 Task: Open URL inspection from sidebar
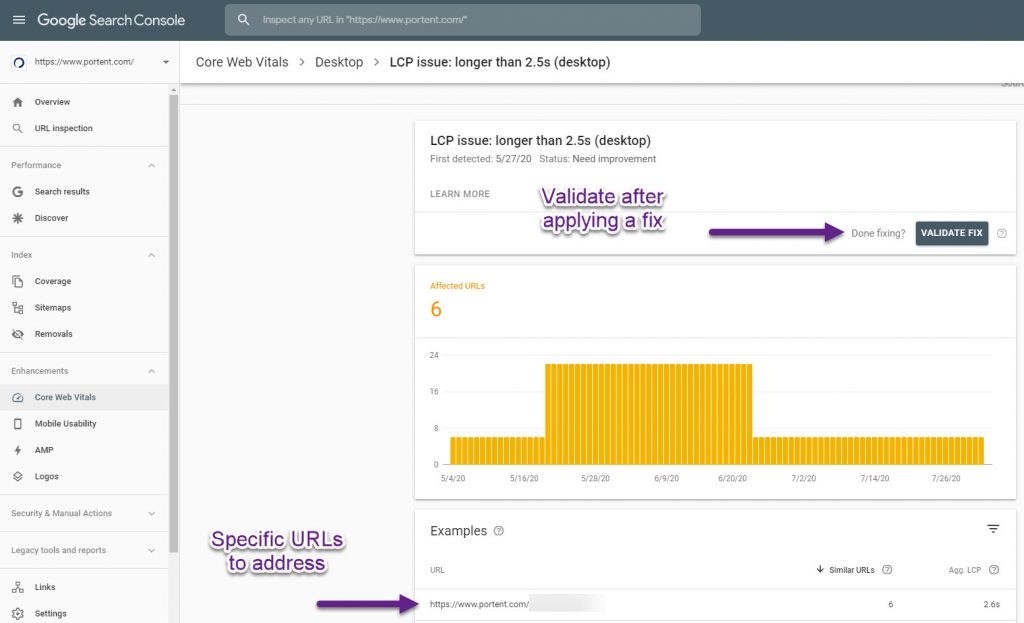pyautogui.click(x=84, y=128)
